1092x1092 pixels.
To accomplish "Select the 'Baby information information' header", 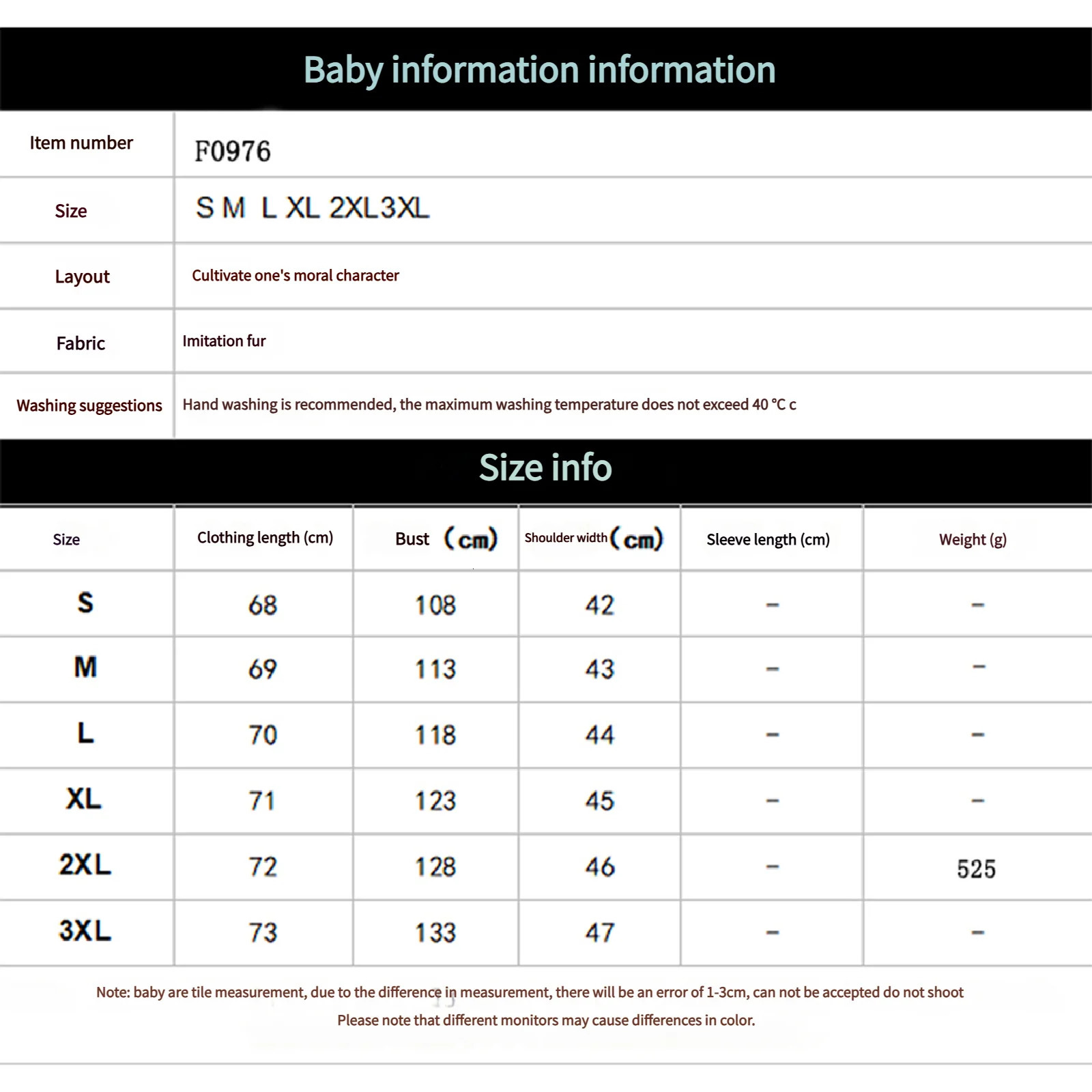I will (539, 70).
